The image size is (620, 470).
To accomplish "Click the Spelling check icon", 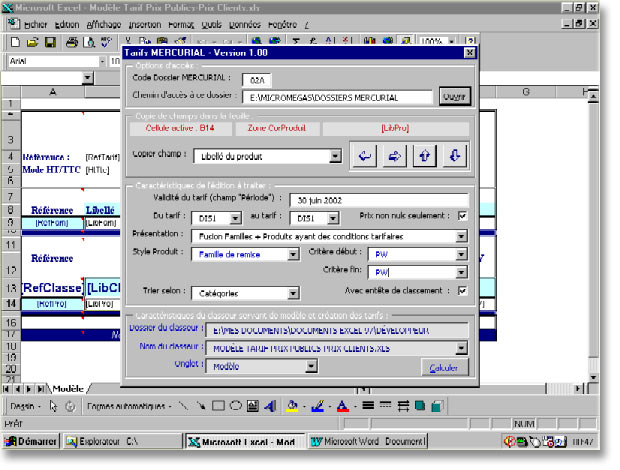I will [107, 42].
